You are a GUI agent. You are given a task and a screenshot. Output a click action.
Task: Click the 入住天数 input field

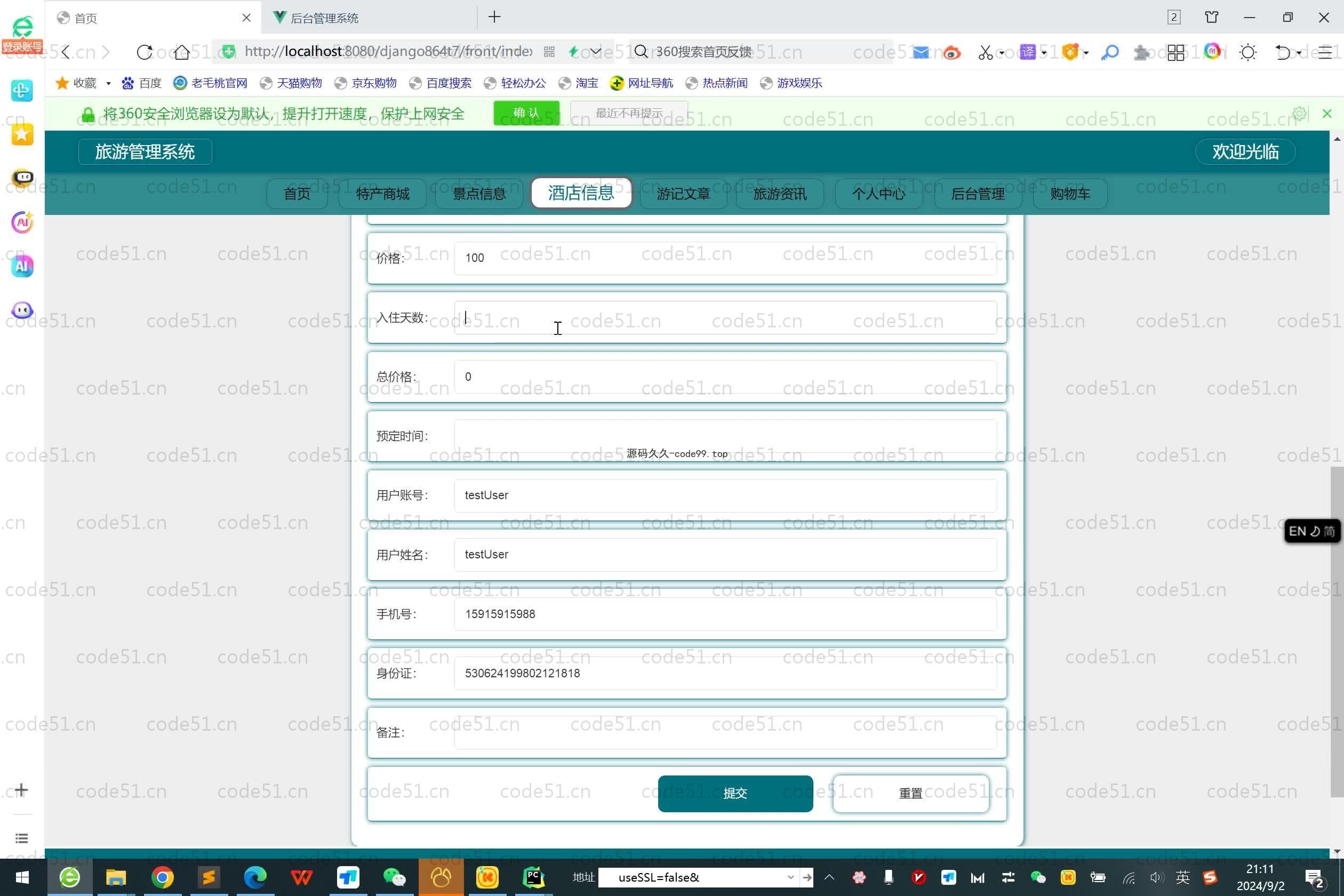[726, 317]
